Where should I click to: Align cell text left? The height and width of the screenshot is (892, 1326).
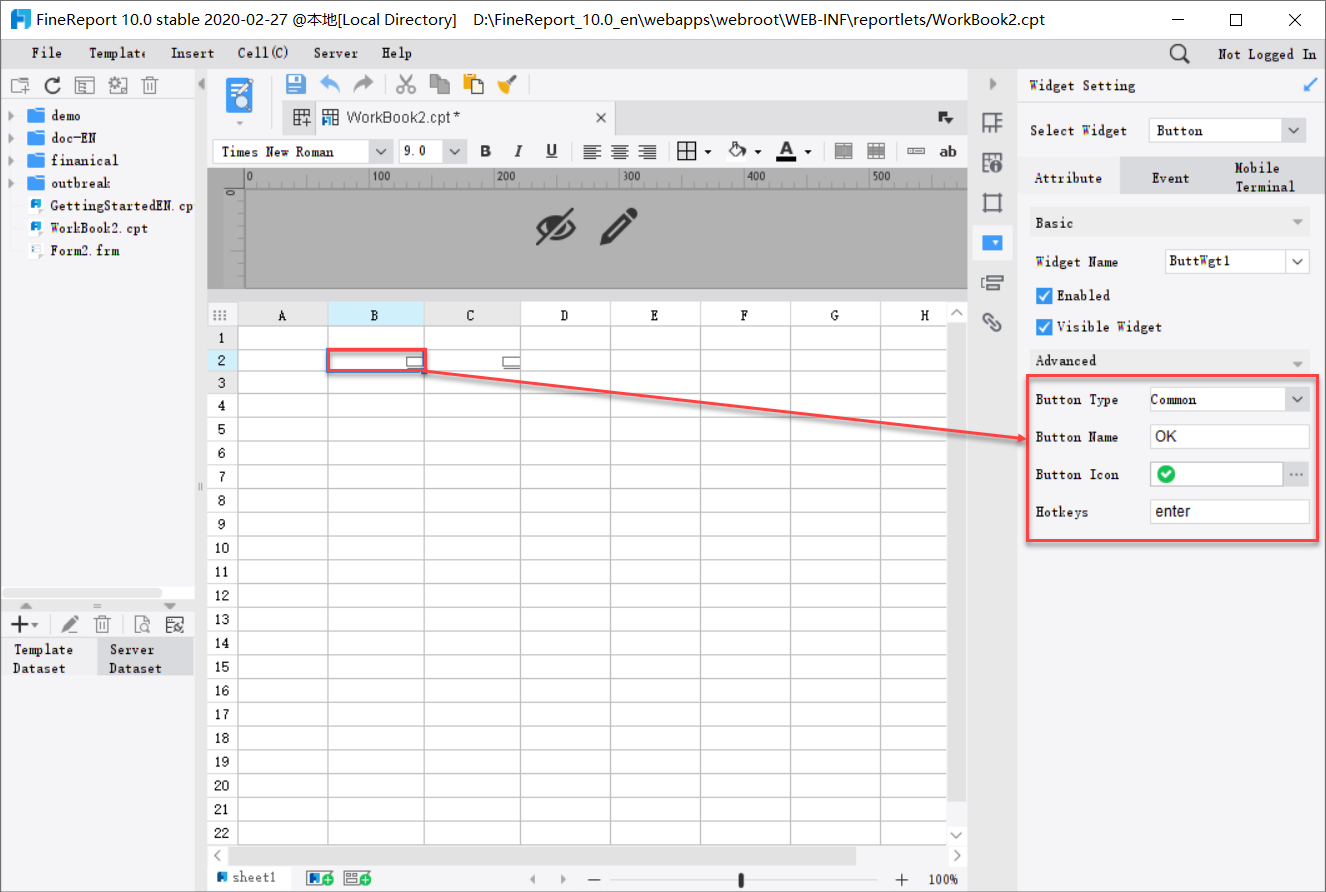(592, 151)
